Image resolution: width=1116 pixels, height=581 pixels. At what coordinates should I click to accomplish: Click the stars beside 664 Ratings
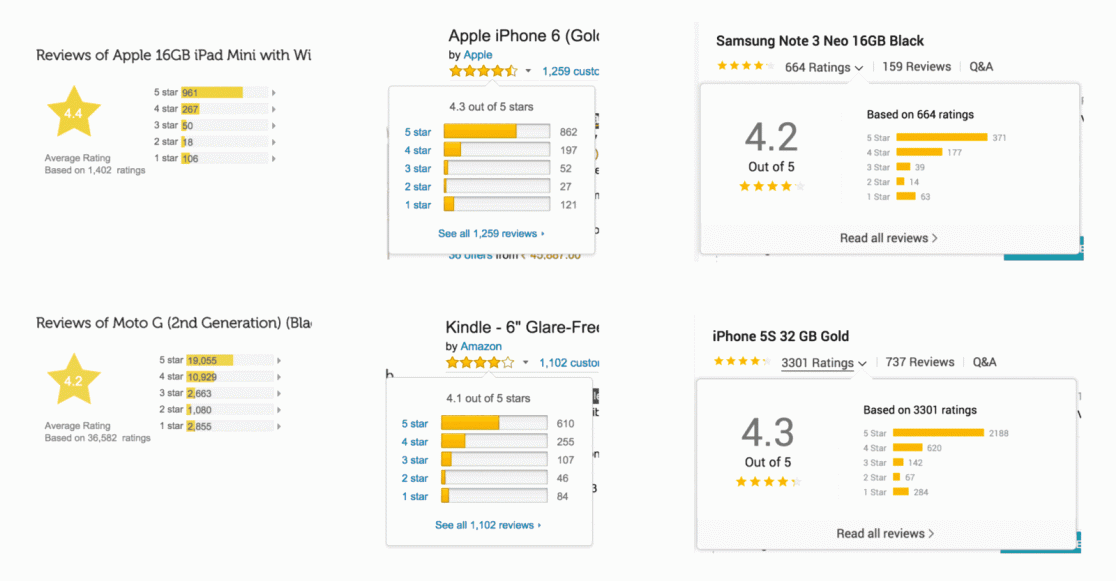pyautogui.click(x=745, y=66)
